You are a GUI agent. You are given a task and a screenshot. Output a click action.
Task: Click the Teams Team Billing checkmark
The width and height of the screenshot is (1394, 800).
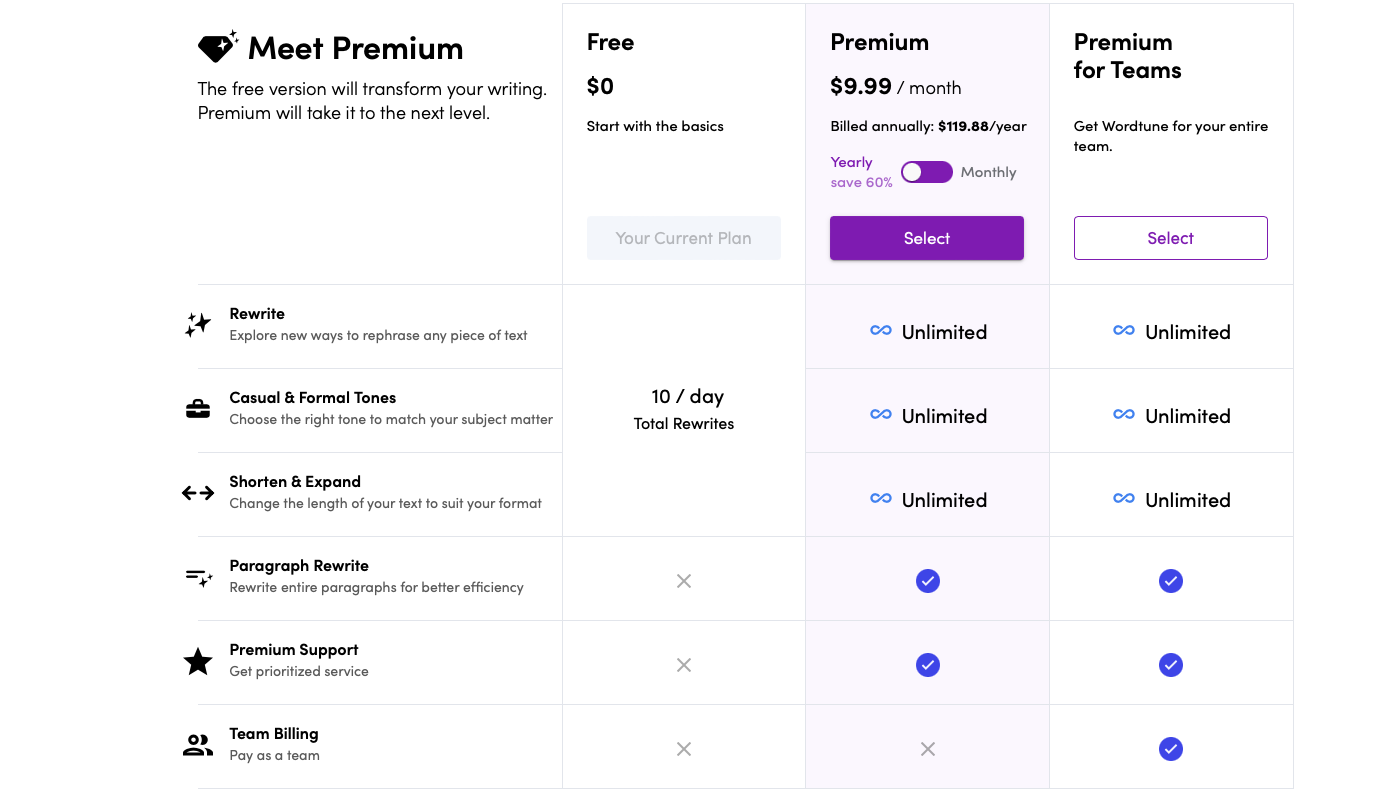pyautogui.click(x=1171, y=749)
